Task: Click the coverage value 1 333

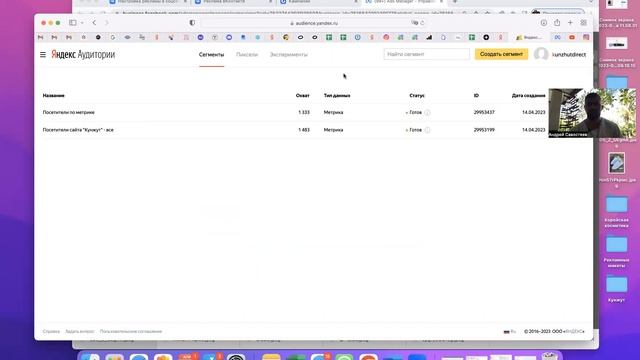Action: click(304, 112)
